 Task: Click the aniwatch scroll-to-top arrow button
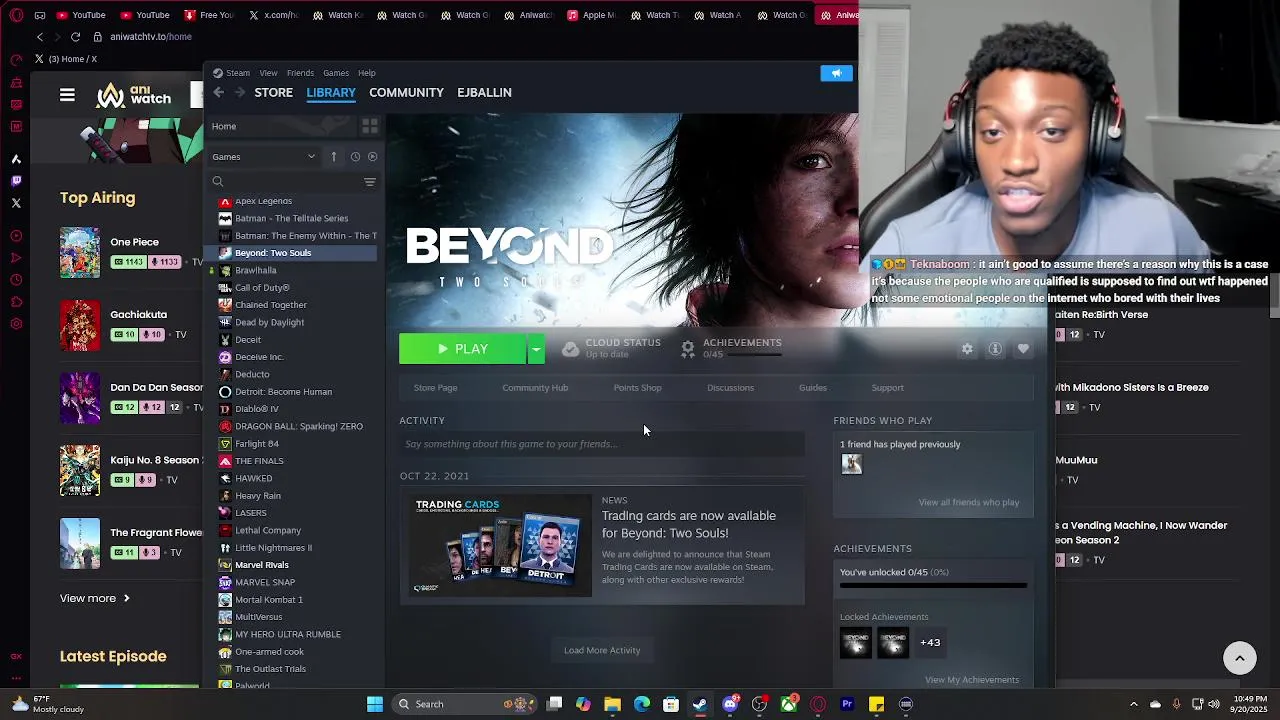(1240, 657)
